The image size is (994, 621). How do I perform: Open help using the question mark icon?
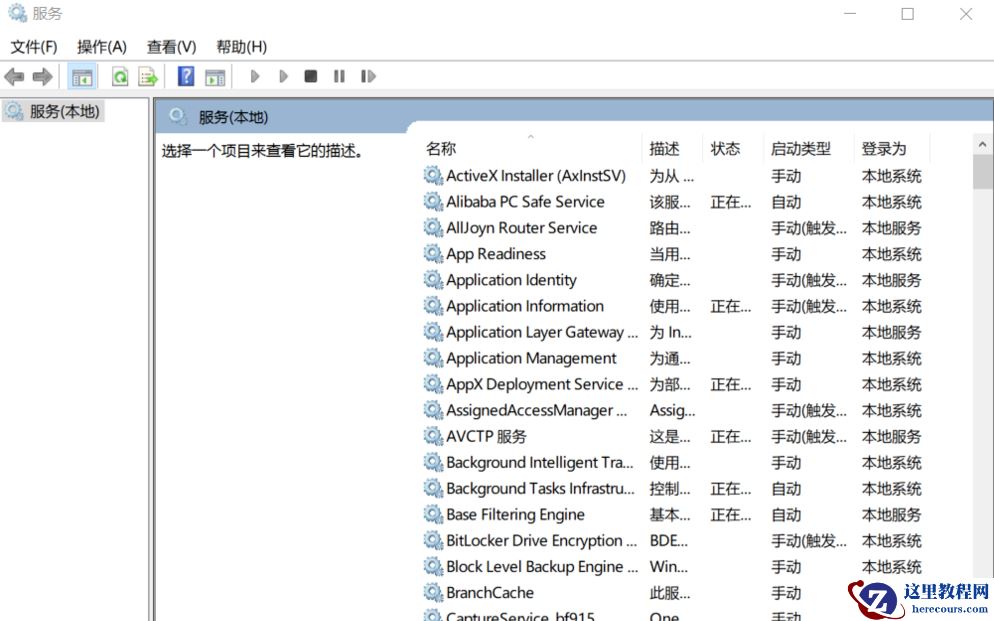coord(186,76)
